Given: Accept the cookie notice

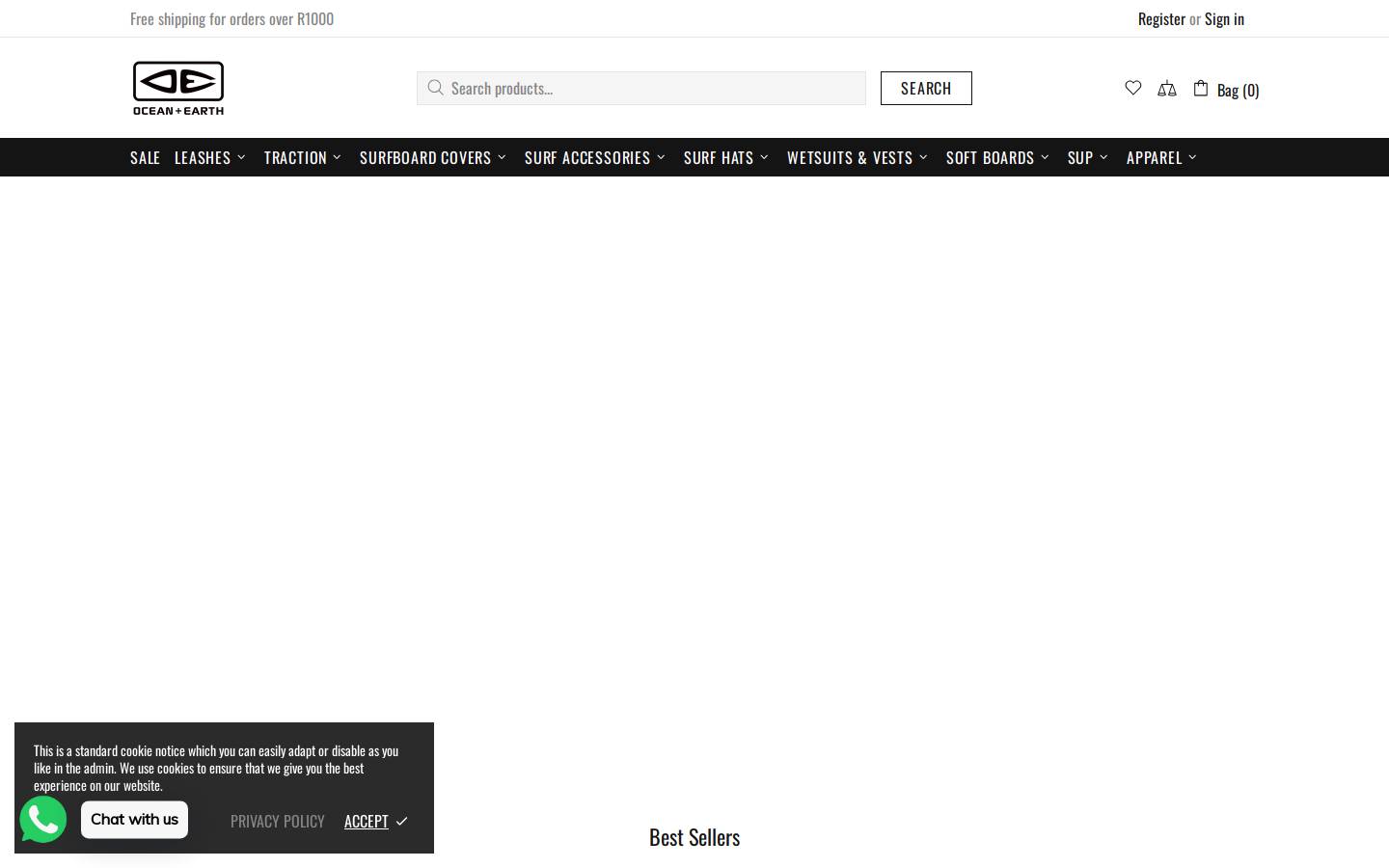Looking at the screenshot, I should pos(367,821).
